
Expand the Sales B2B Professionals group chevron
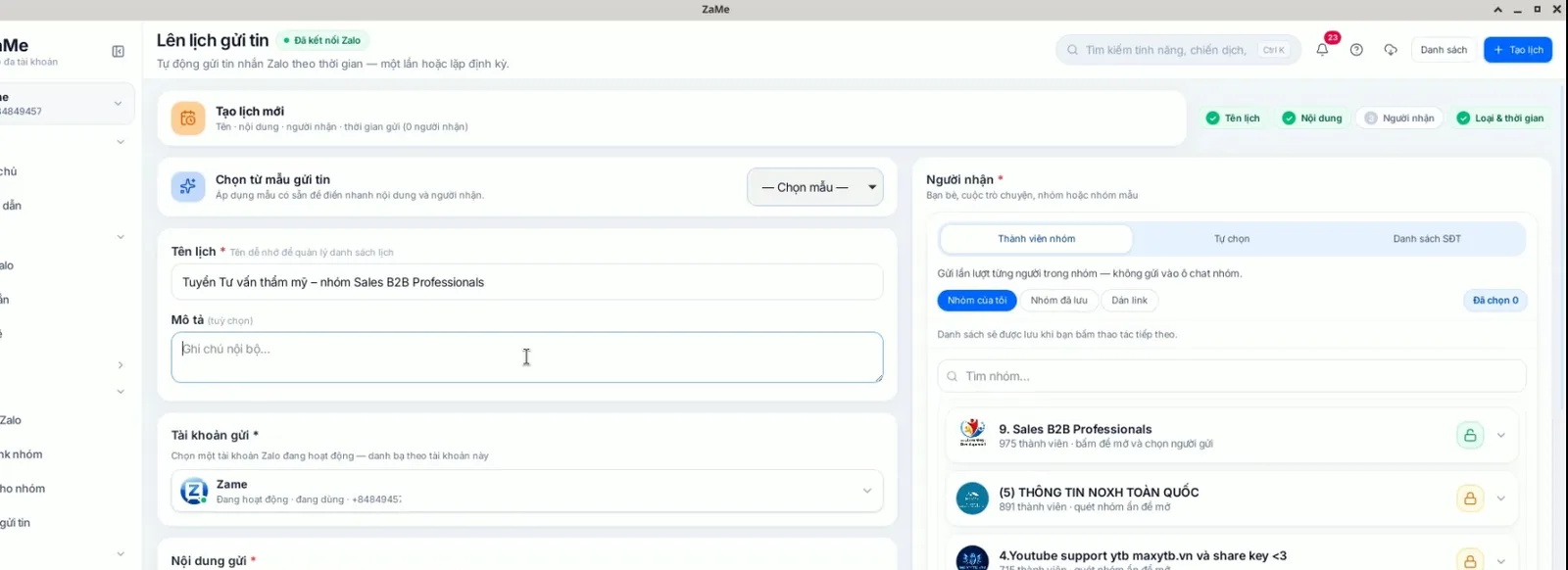click(1500, 435)
